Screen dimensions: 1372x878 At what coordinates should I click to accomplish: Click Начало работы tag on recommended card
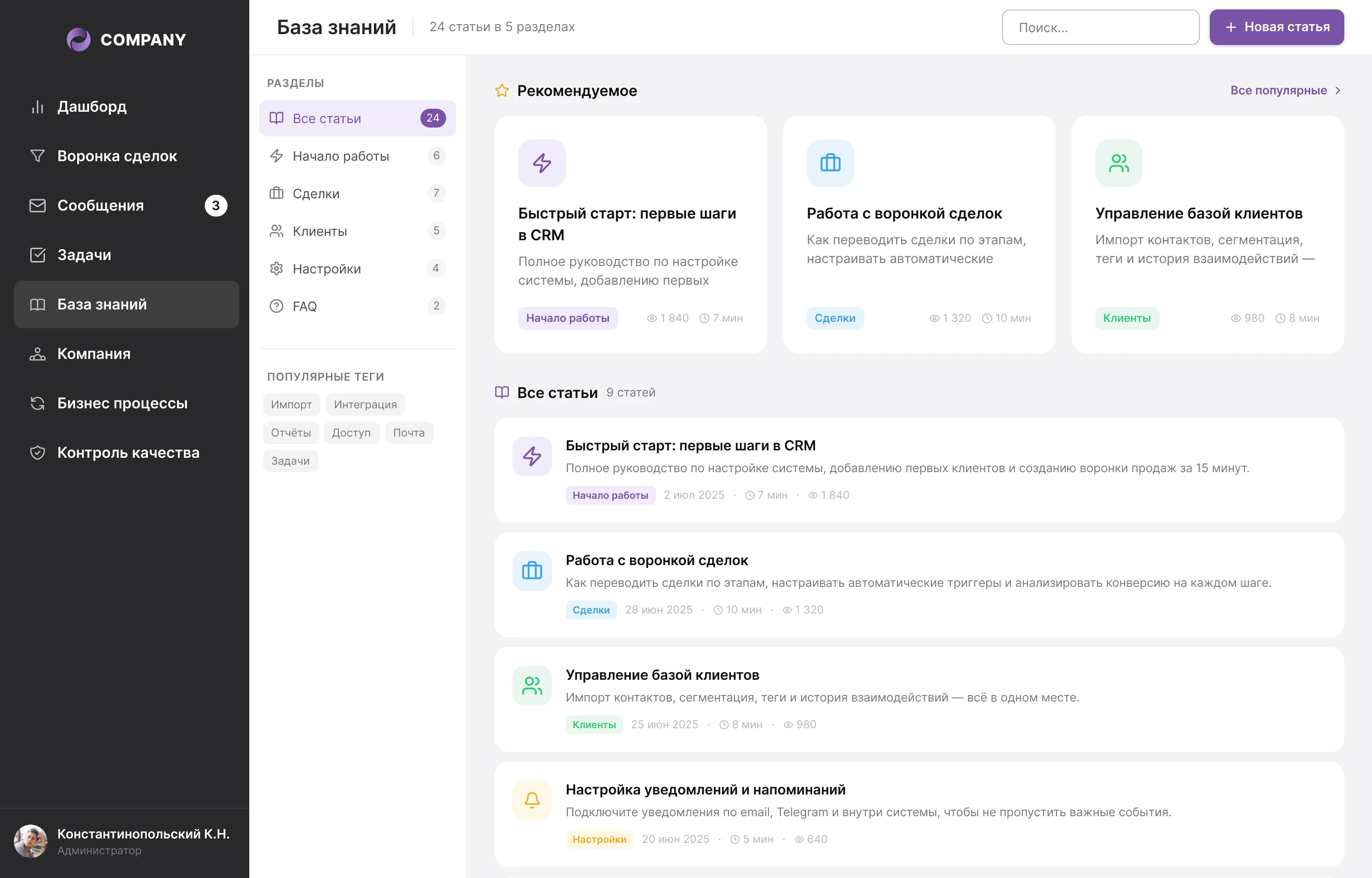point(568,318)
